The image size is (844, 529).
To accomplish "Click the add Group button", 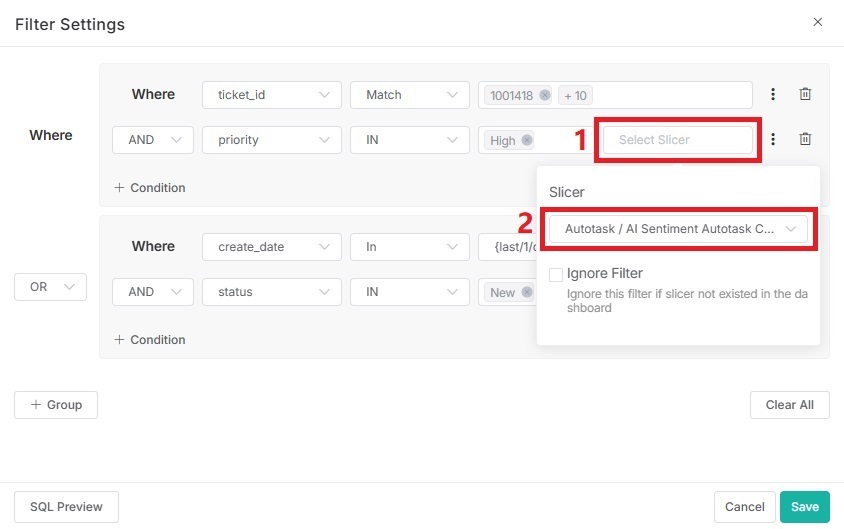I will click(x=56, y=405).
